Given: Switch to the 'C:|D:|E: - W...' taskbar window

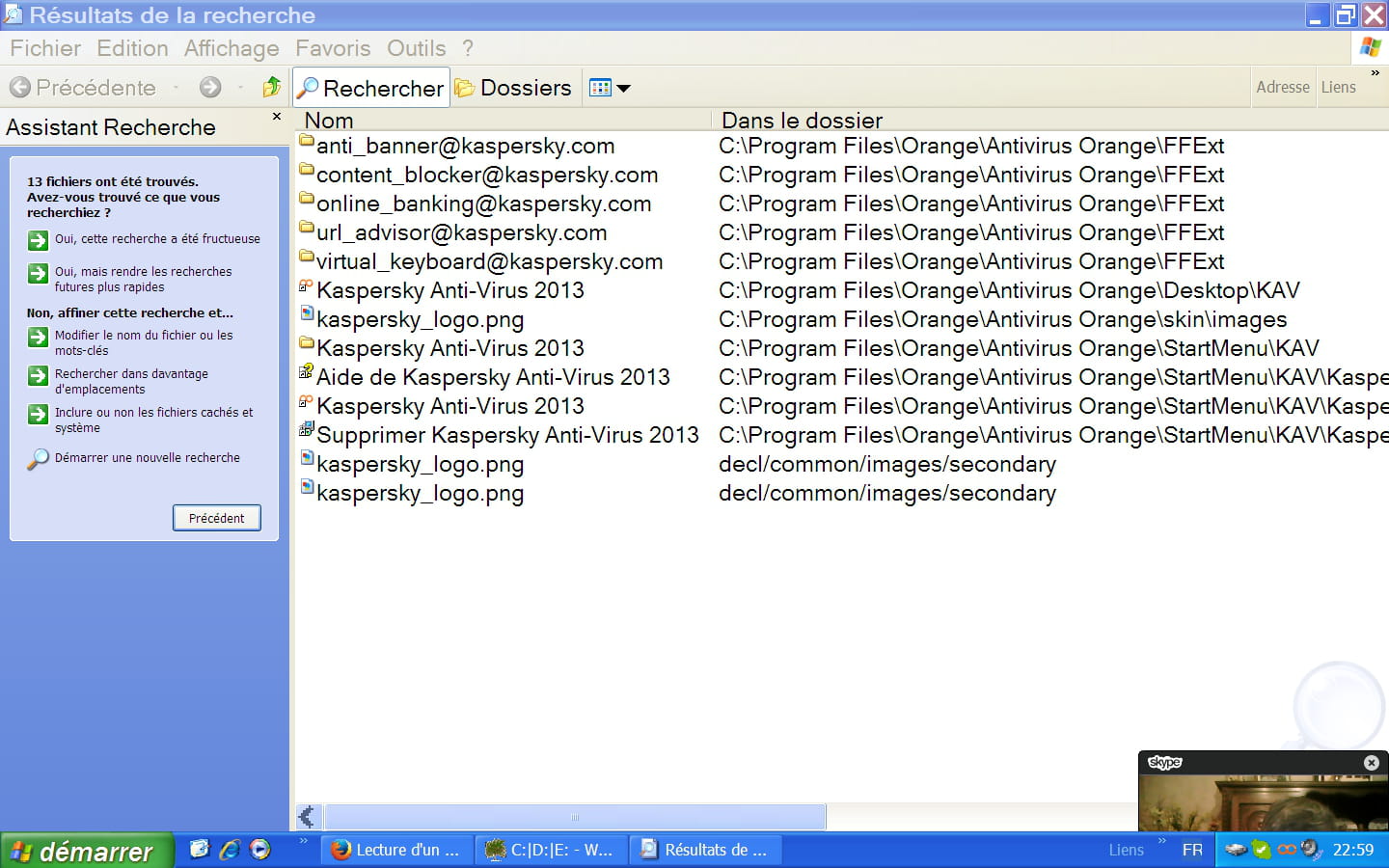Looking at the screenshot, I should click(x=553, y=850).
